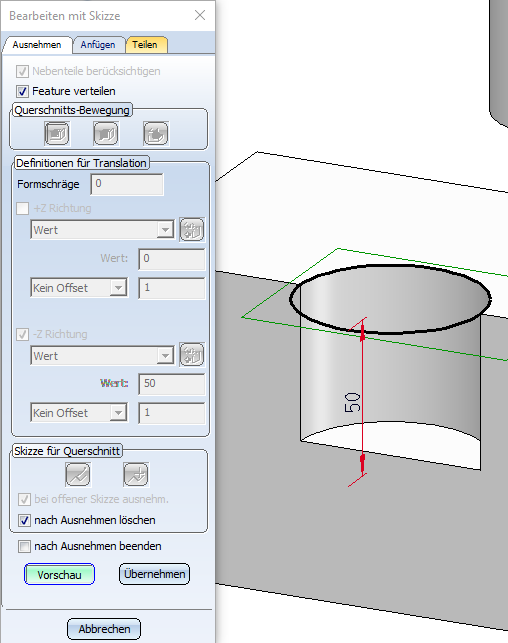Click the Übernehmen button
508x643 pixels.
click(155, 574)
